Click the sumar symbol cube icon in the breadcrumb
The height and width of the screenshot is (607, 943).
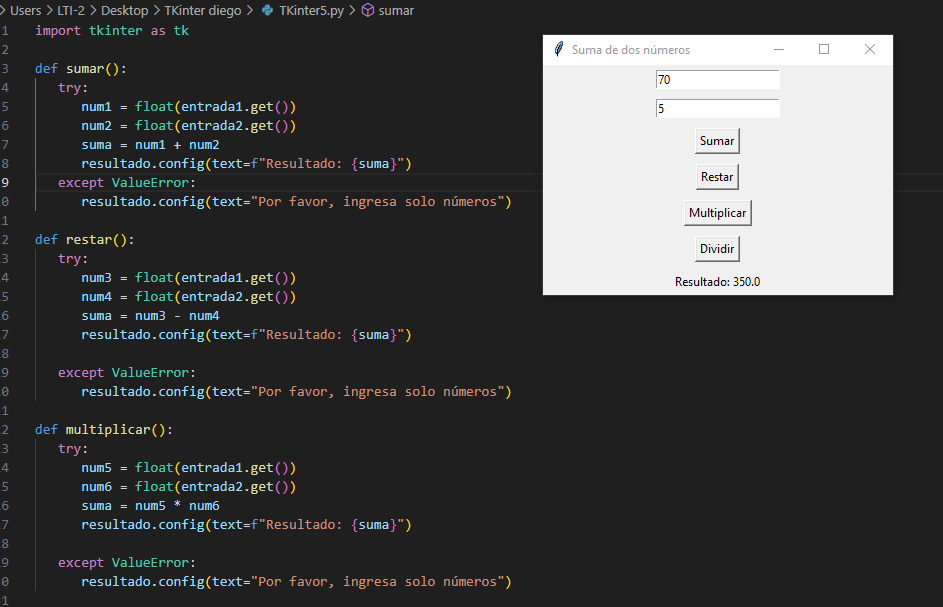(367, 11)
